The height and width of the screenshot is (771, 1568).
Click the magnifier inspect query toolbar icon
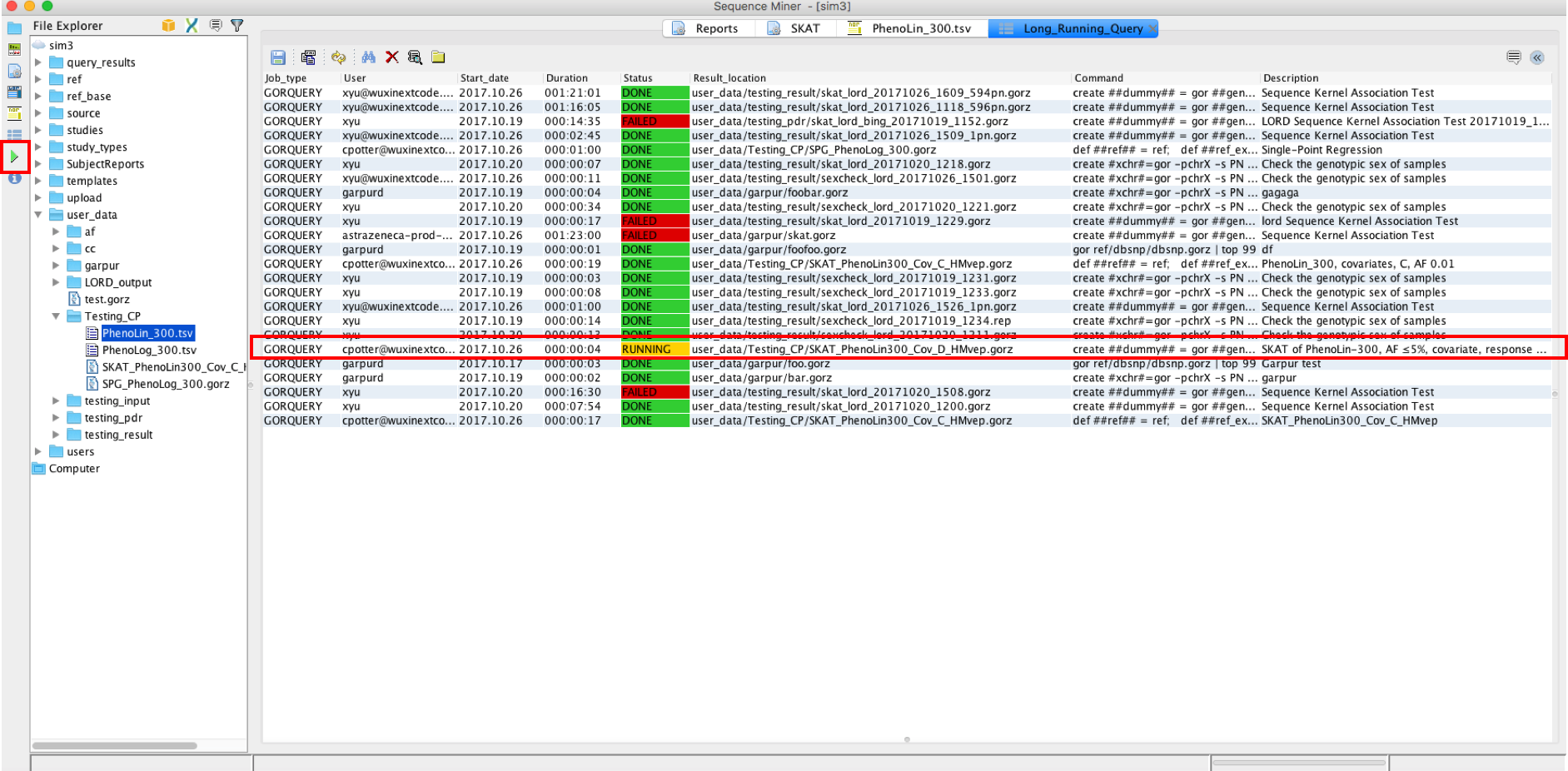pos(415,57)
